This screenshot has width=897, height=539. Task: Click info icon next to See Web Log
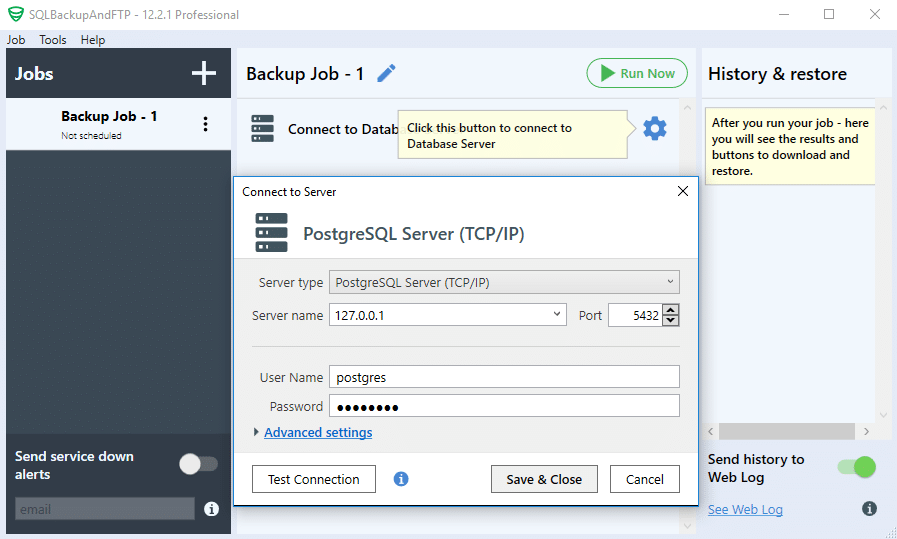coord(869,508)
